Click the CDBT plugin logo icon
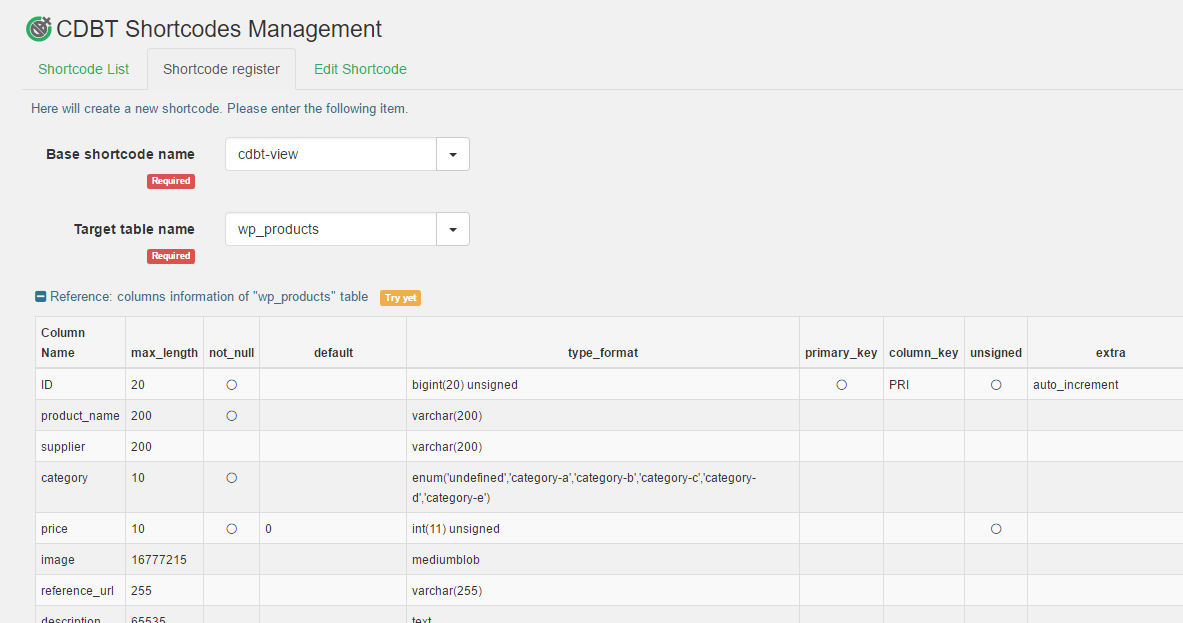The height and width of the screenshot is (623, 1183). [38, 29]
